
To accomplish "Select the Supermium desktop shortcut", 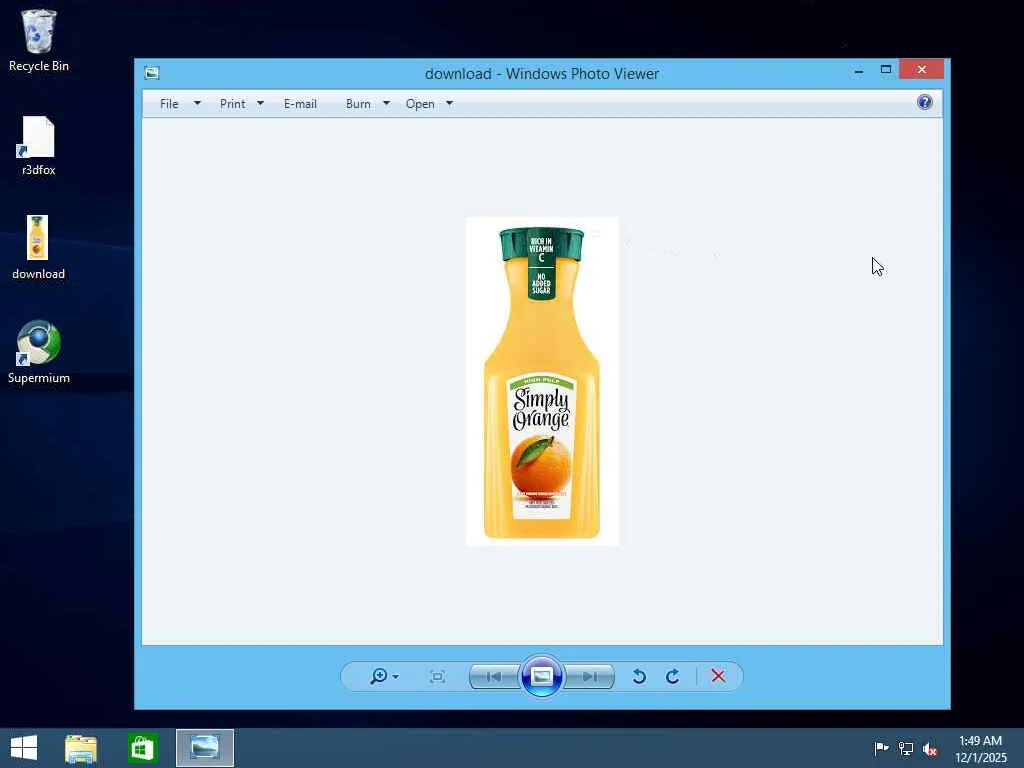I will [x=39, y=352].
